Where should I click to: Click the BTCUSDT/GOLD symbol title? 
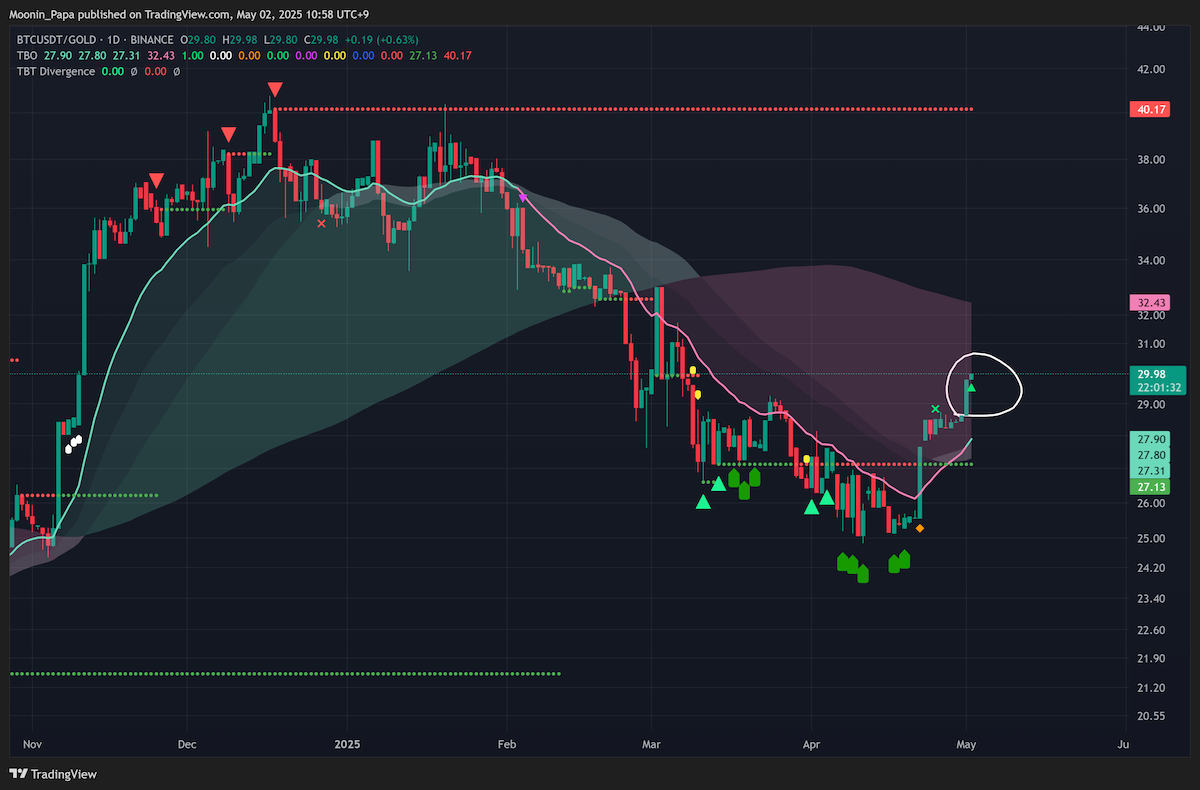tap(57, 39)
